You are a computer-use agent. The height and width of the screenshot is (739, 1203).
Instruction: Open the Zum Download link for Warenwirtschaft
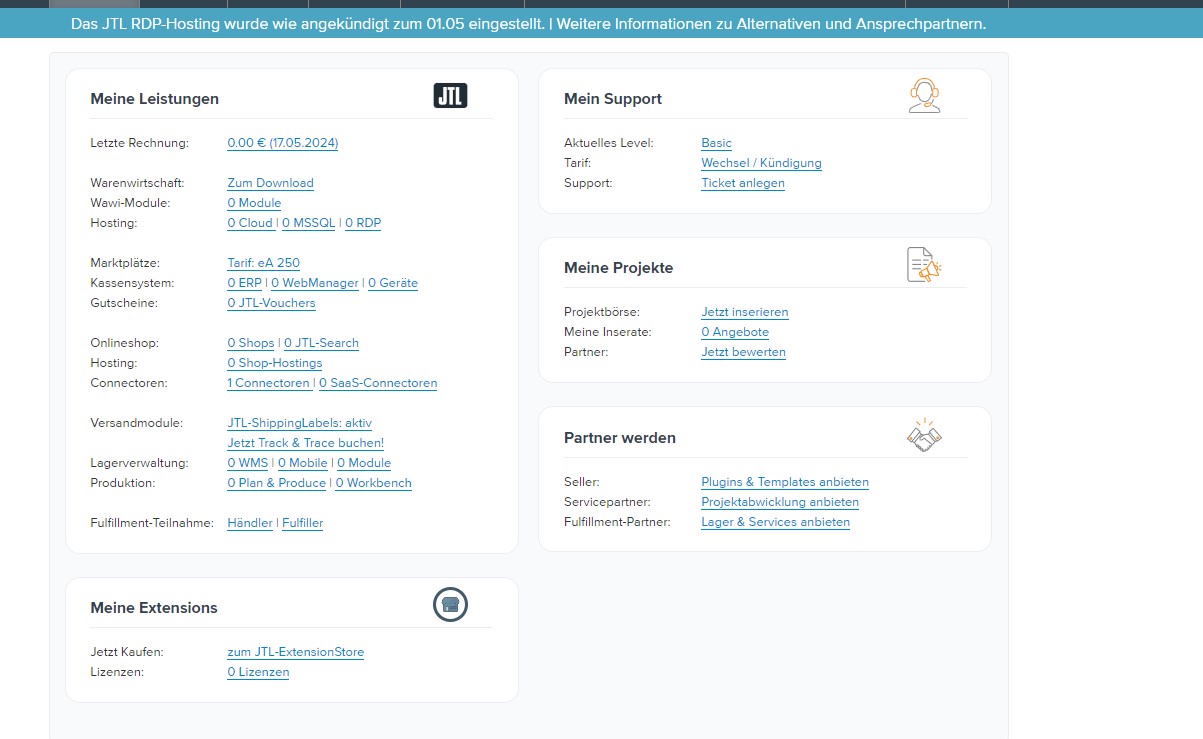(x=271, y=183)
